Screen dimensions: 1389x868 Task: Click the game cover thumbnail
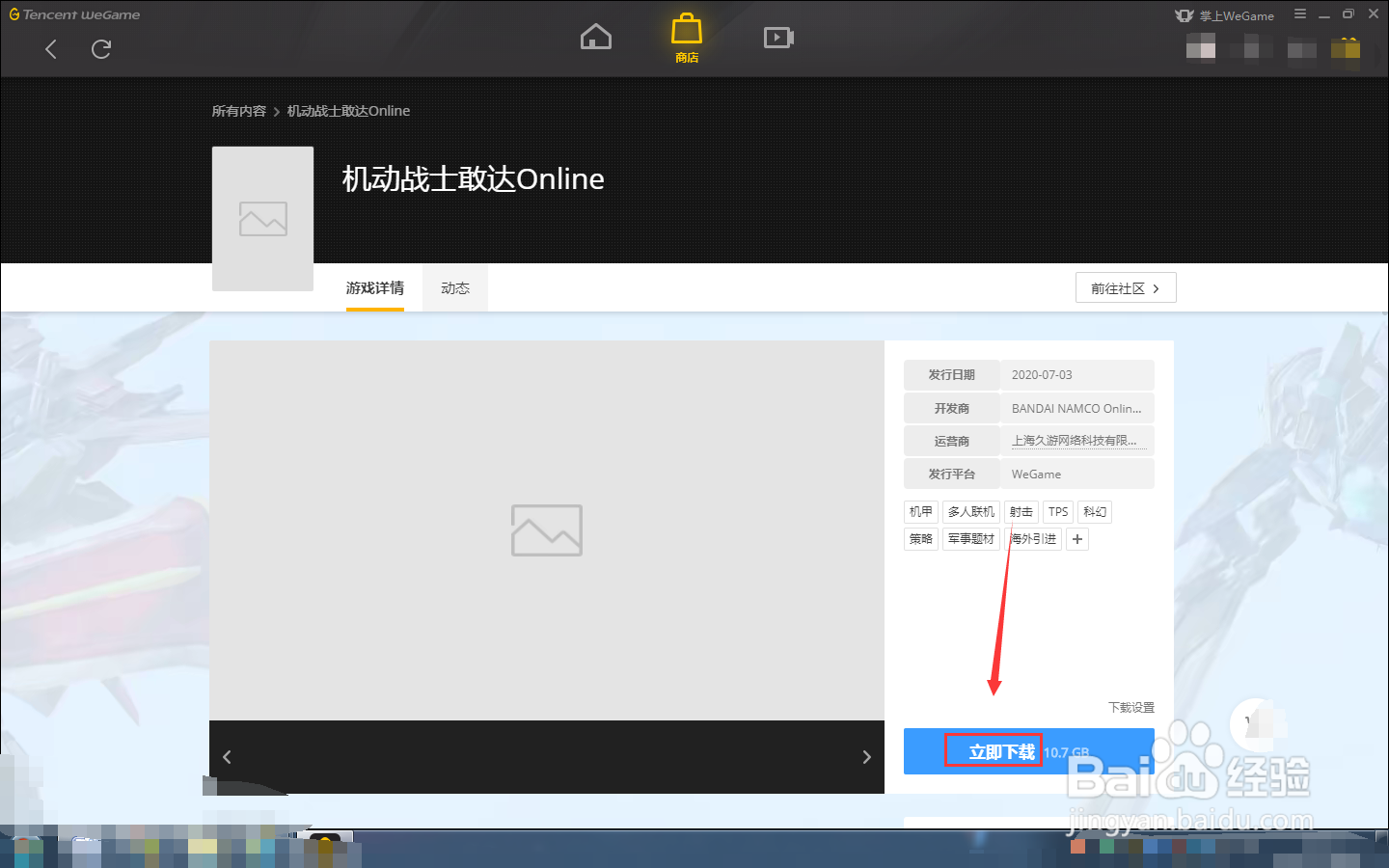262,219
